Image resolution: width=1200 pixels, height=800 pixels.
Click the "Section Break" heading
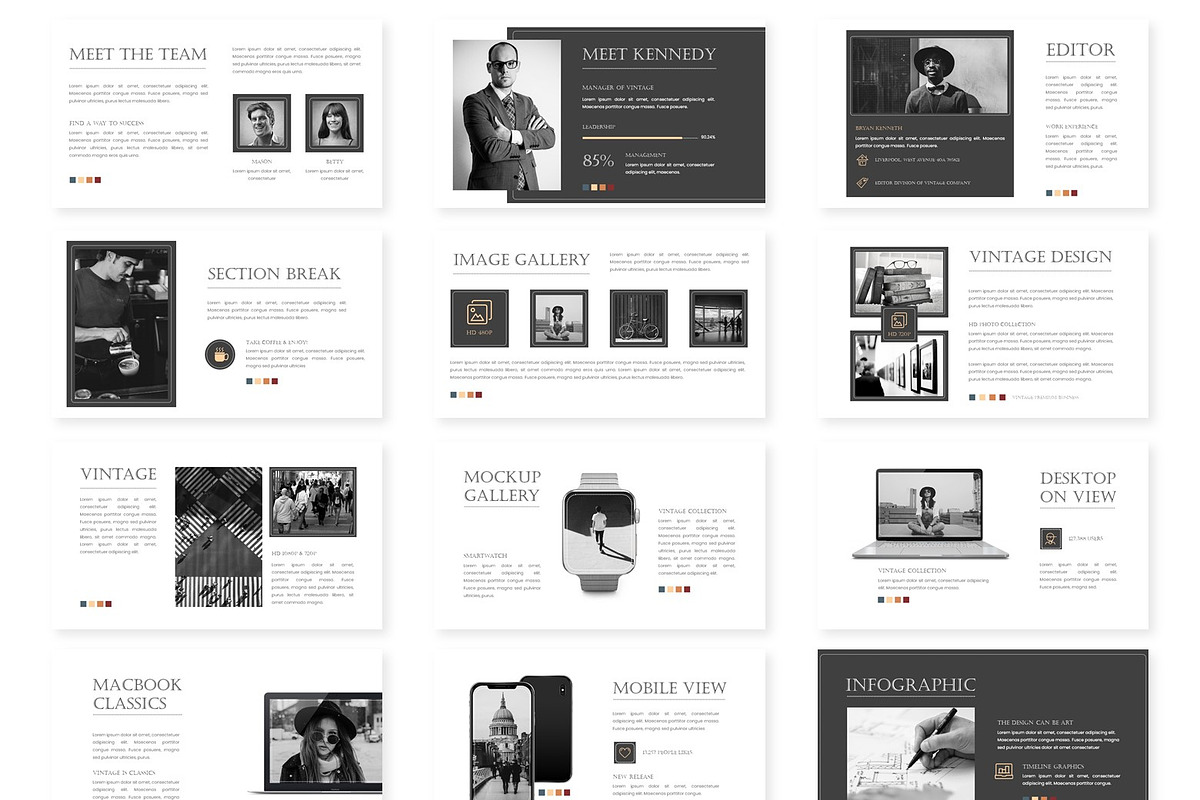click(274, 274)
